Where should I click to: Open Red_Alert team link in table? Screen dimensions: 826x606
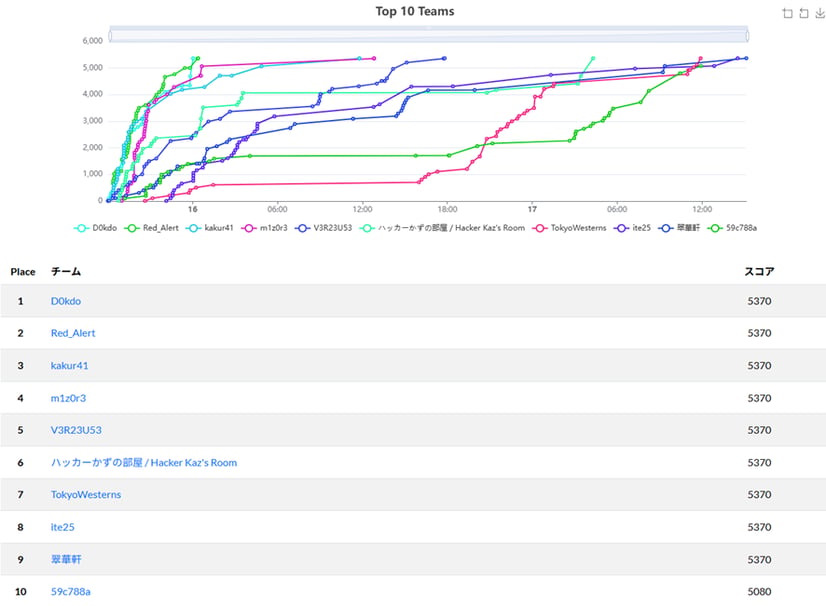(x=73, y=333)
